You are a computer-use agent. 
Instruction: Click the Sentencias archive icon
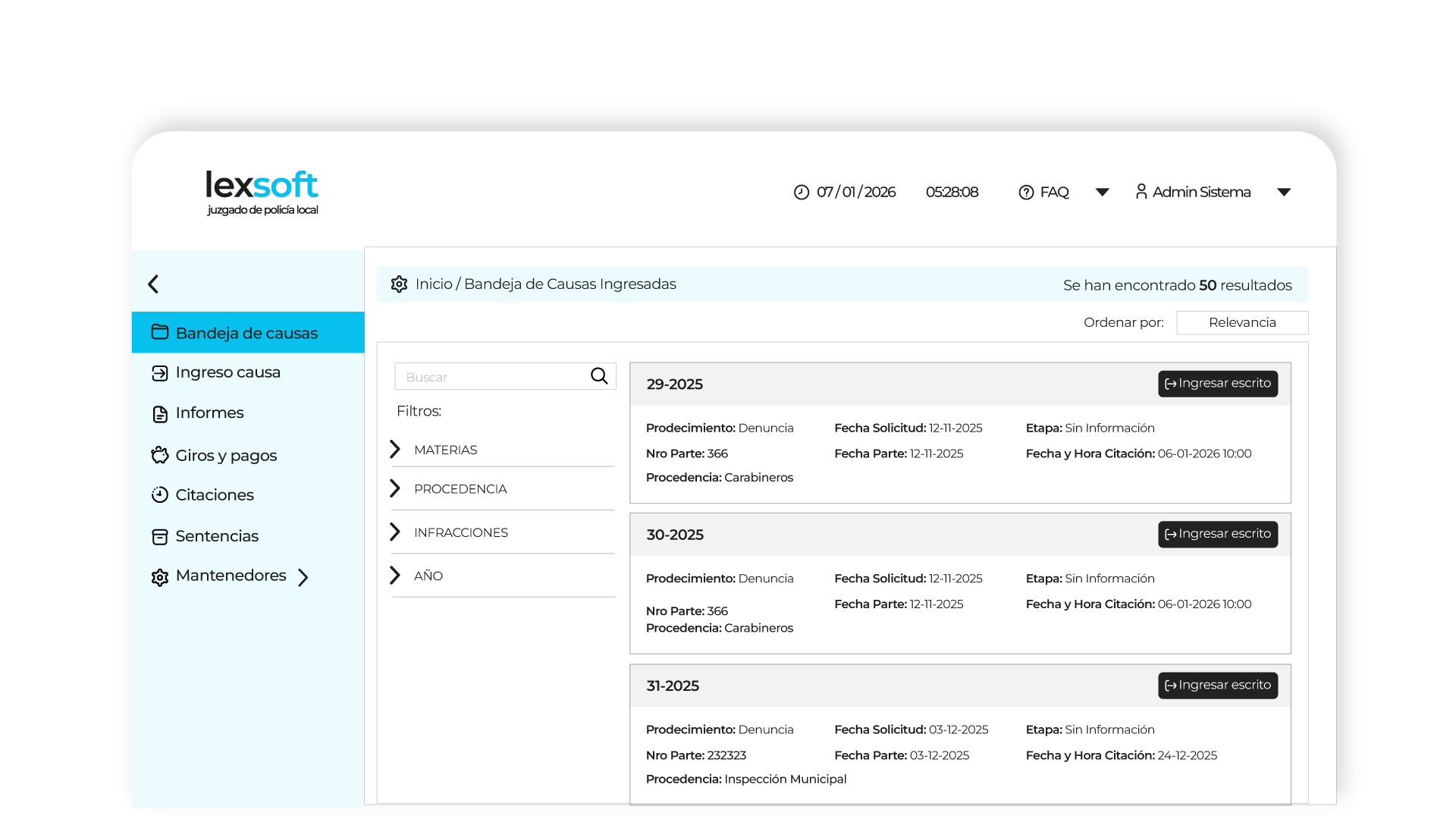159,537
